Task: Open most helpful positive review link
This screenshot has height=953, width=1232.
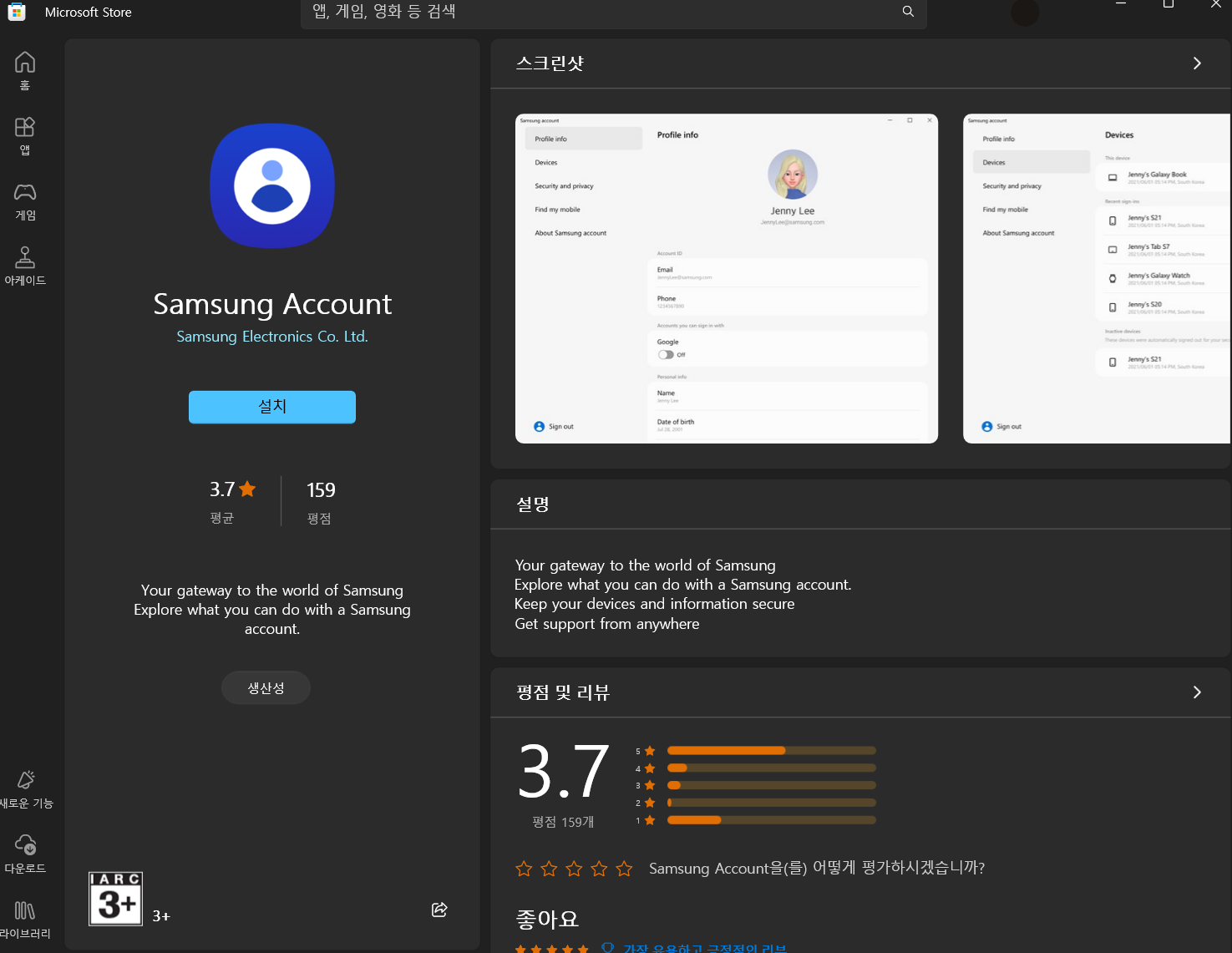Action: (704, 948)
